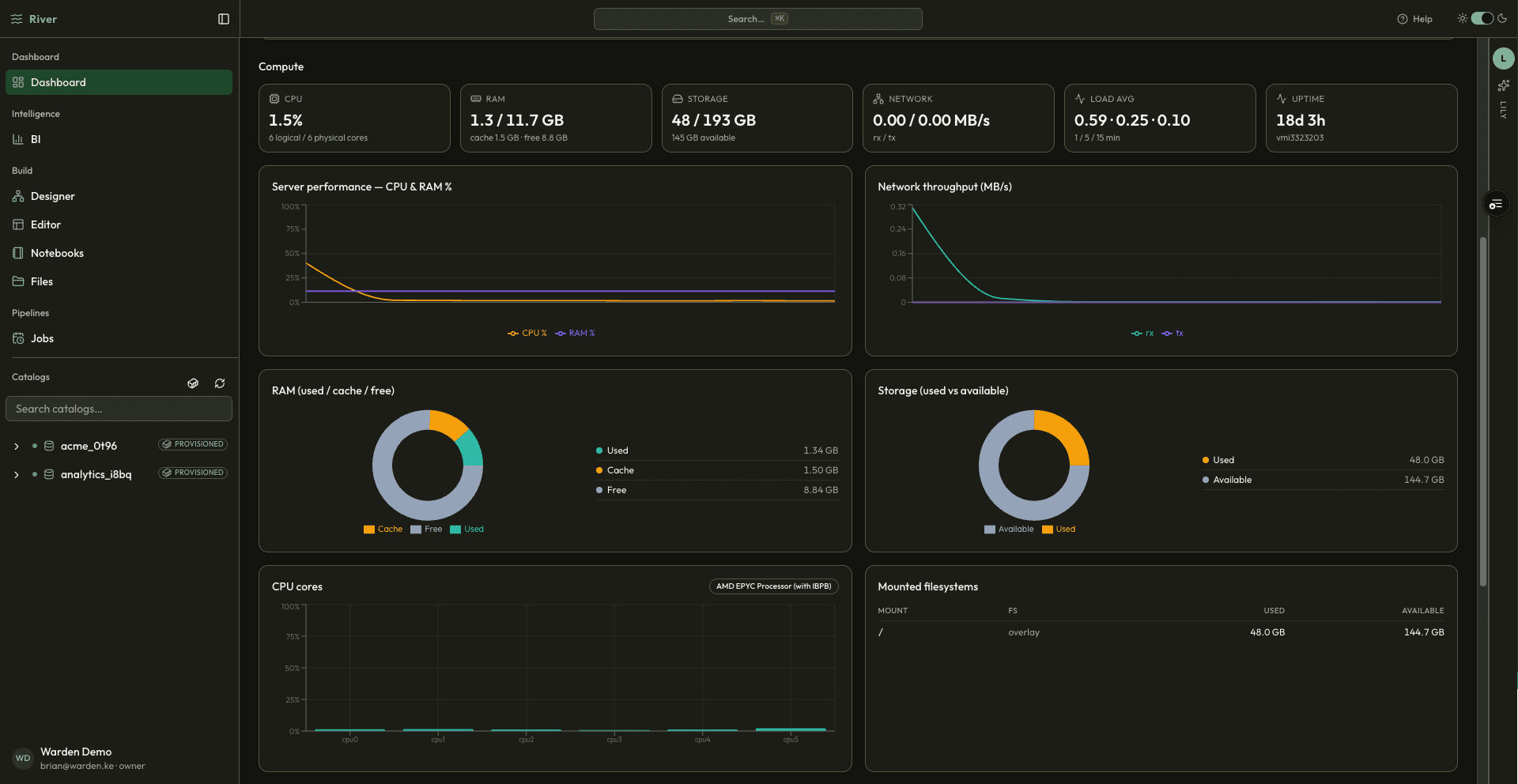Viewport: 1518px width, 784px height.
Task: Click the Help link
Action: (x=1414, y=19)
